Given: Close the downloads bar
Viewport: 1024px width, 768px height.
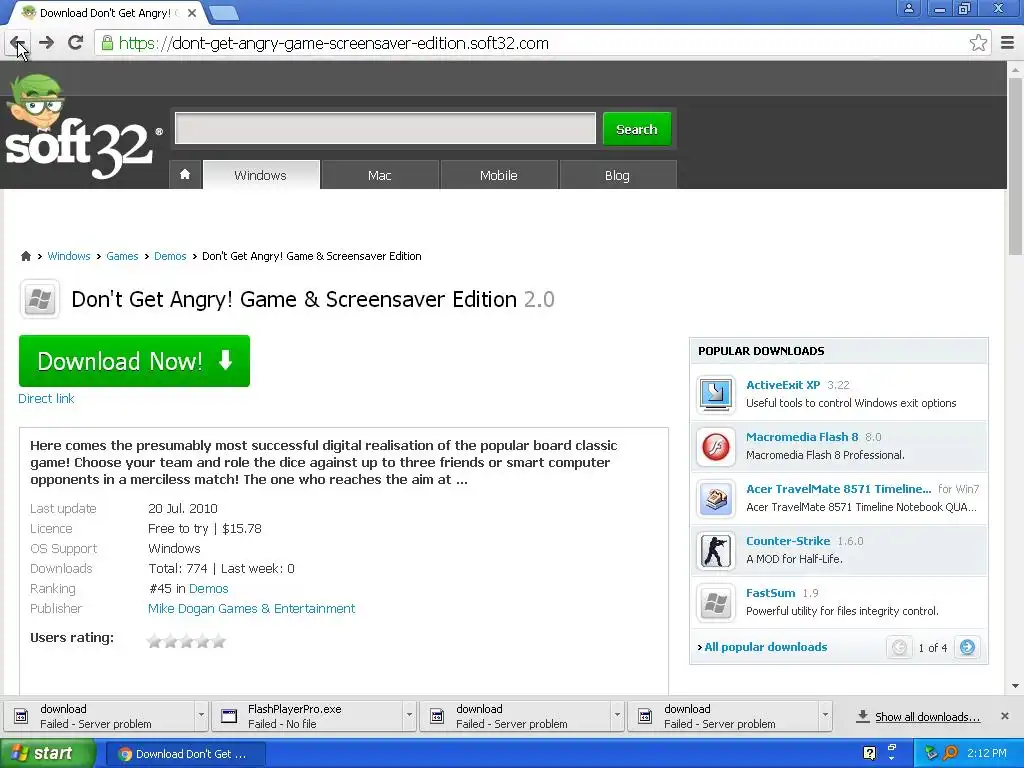Looking at the screenshot, I should click(1004, 716).
